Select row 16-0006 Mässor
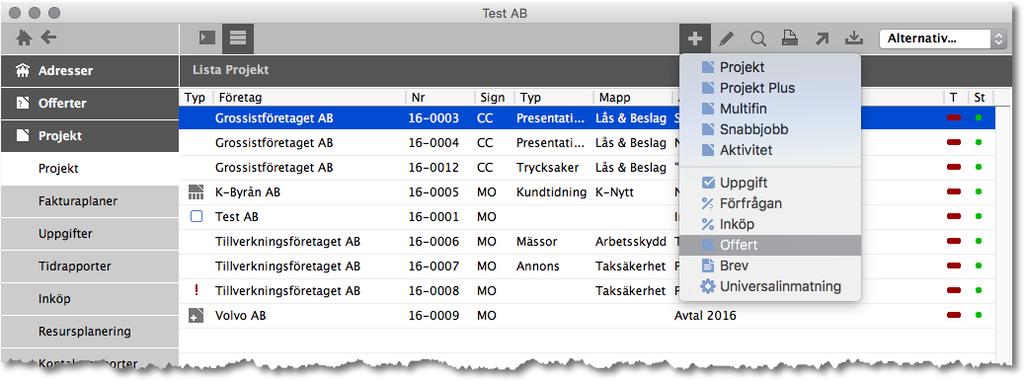This screenshot has width=1024, height=381. 586,242
